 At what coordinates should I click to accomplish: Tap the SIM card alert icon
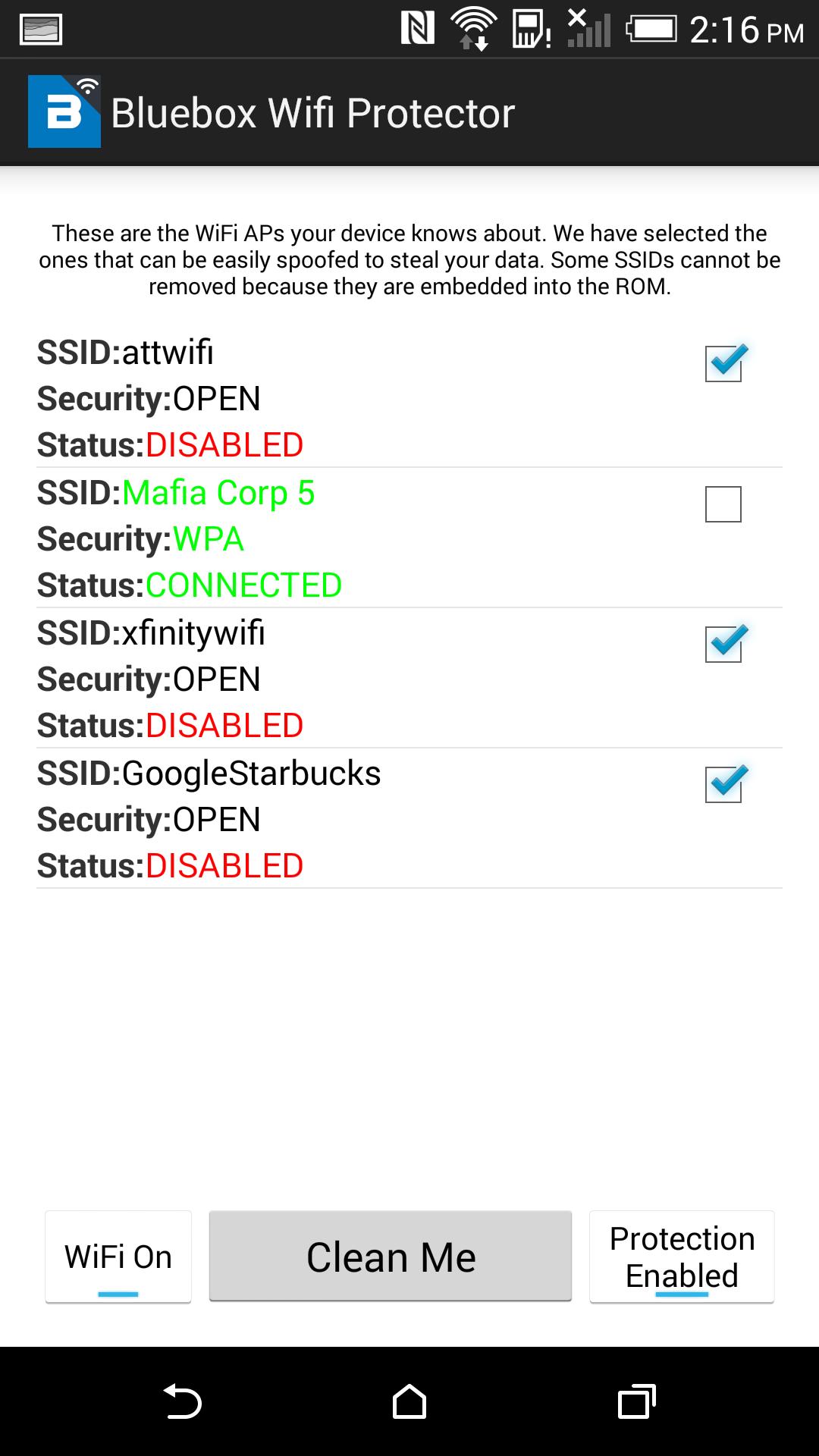pyautogui.click(x=531, y=29)
